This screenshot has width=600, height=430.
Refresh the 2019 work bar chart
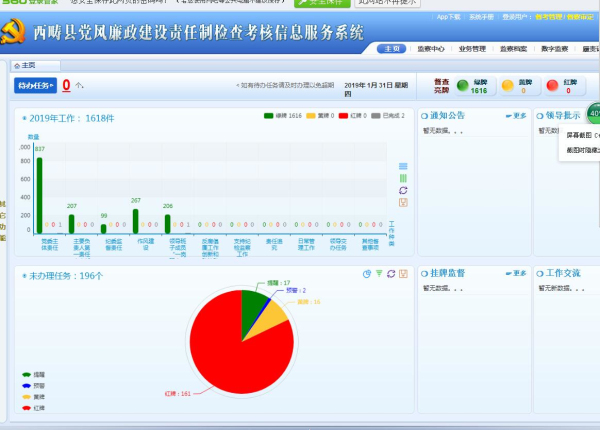pos(403,190)
